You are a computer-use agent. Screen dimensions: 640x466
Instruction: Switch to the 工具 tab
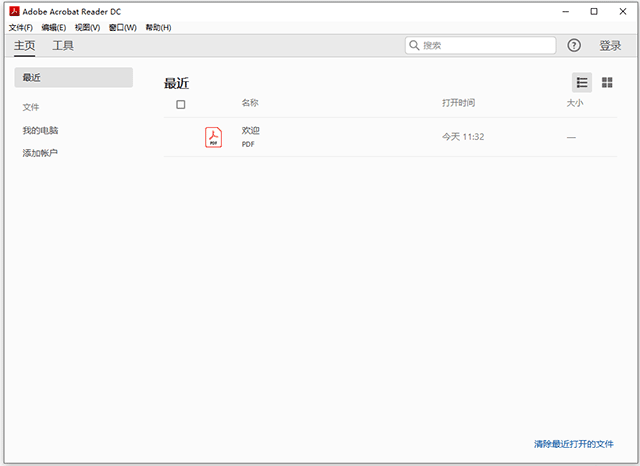63,45
